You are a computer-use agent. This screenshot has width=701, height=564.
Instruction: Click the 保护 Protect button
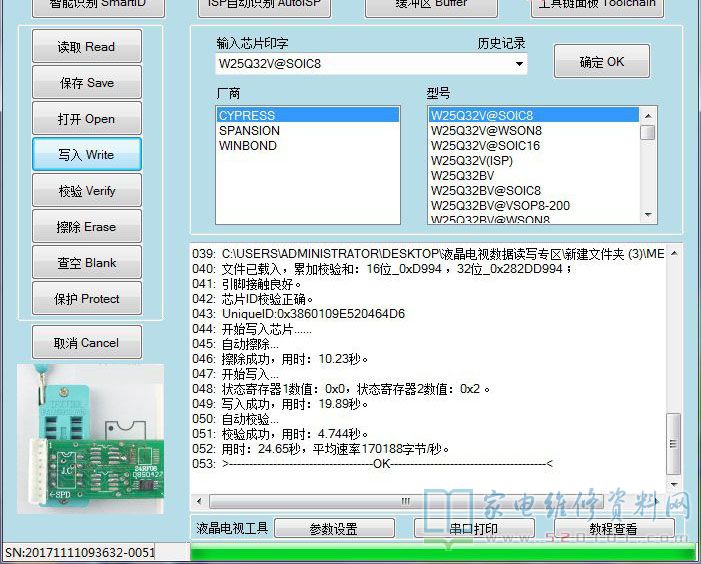coord(86,299)
